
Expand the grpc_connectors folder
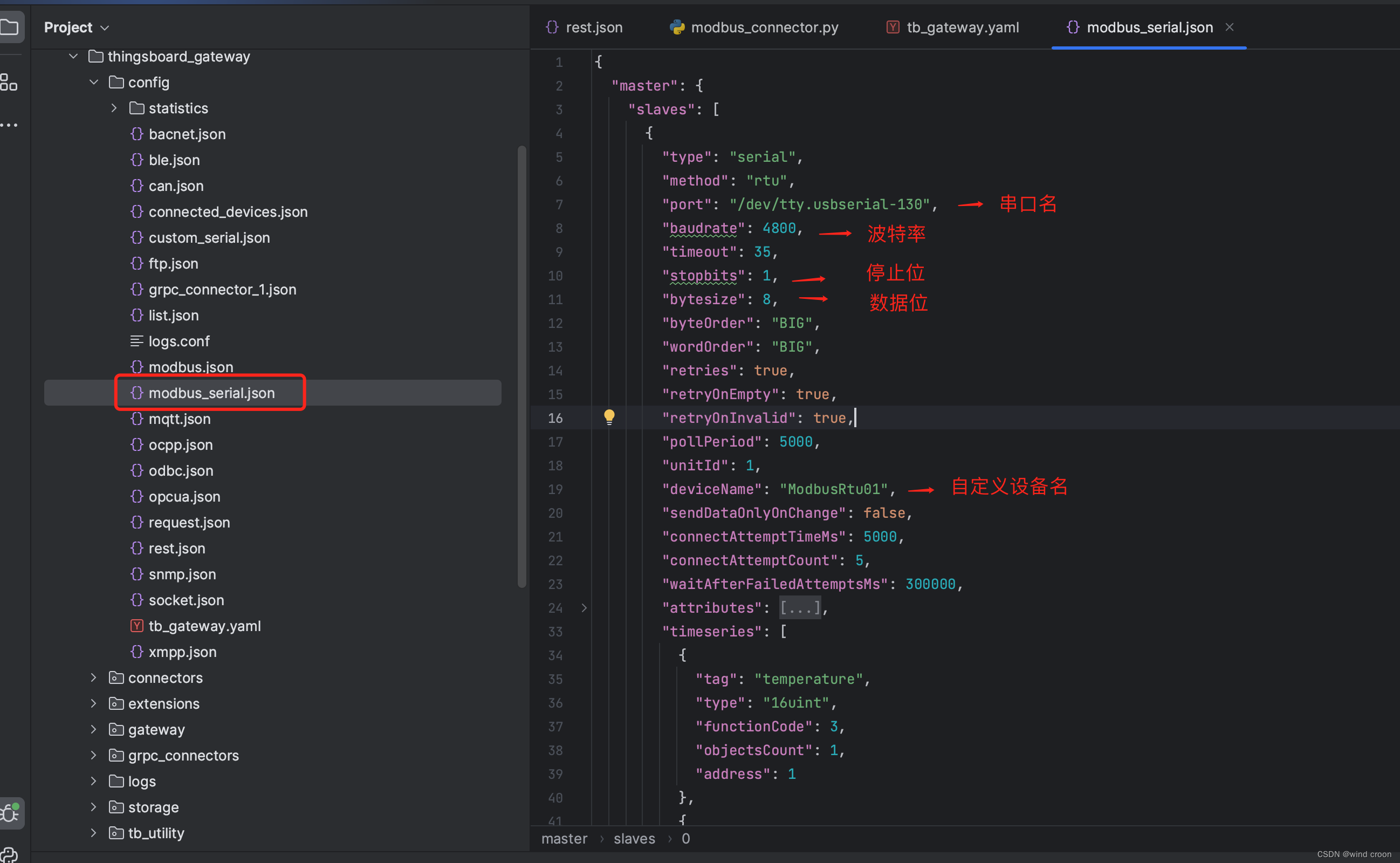tap(93, 755)
